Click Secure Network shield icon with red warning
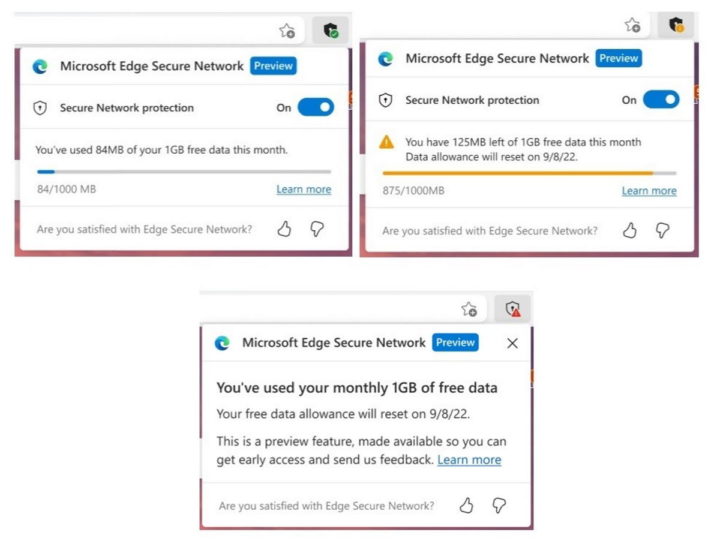 (512, 309)
